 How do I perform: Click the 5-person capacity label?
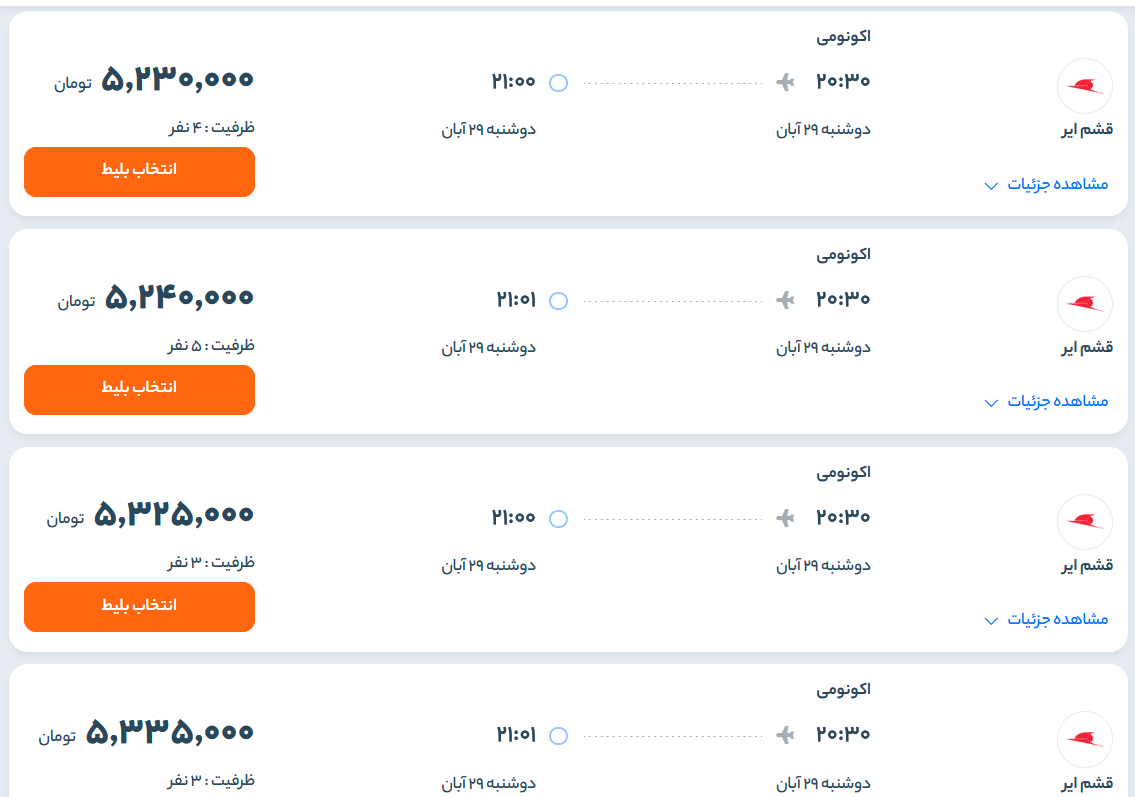tap(210, 345)
